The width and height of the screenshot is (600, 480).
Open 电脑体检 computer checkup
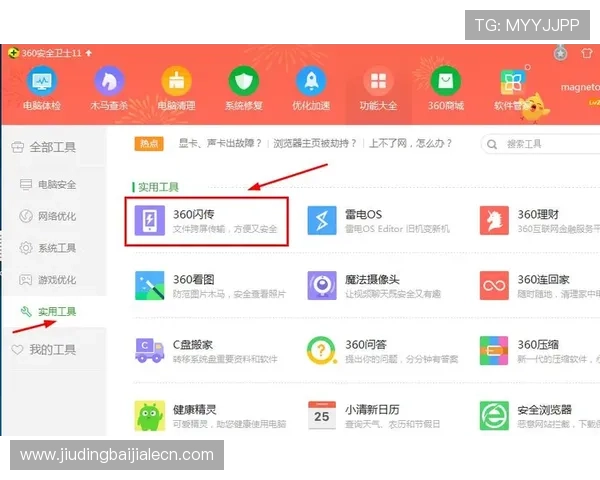tap(42, 88)
